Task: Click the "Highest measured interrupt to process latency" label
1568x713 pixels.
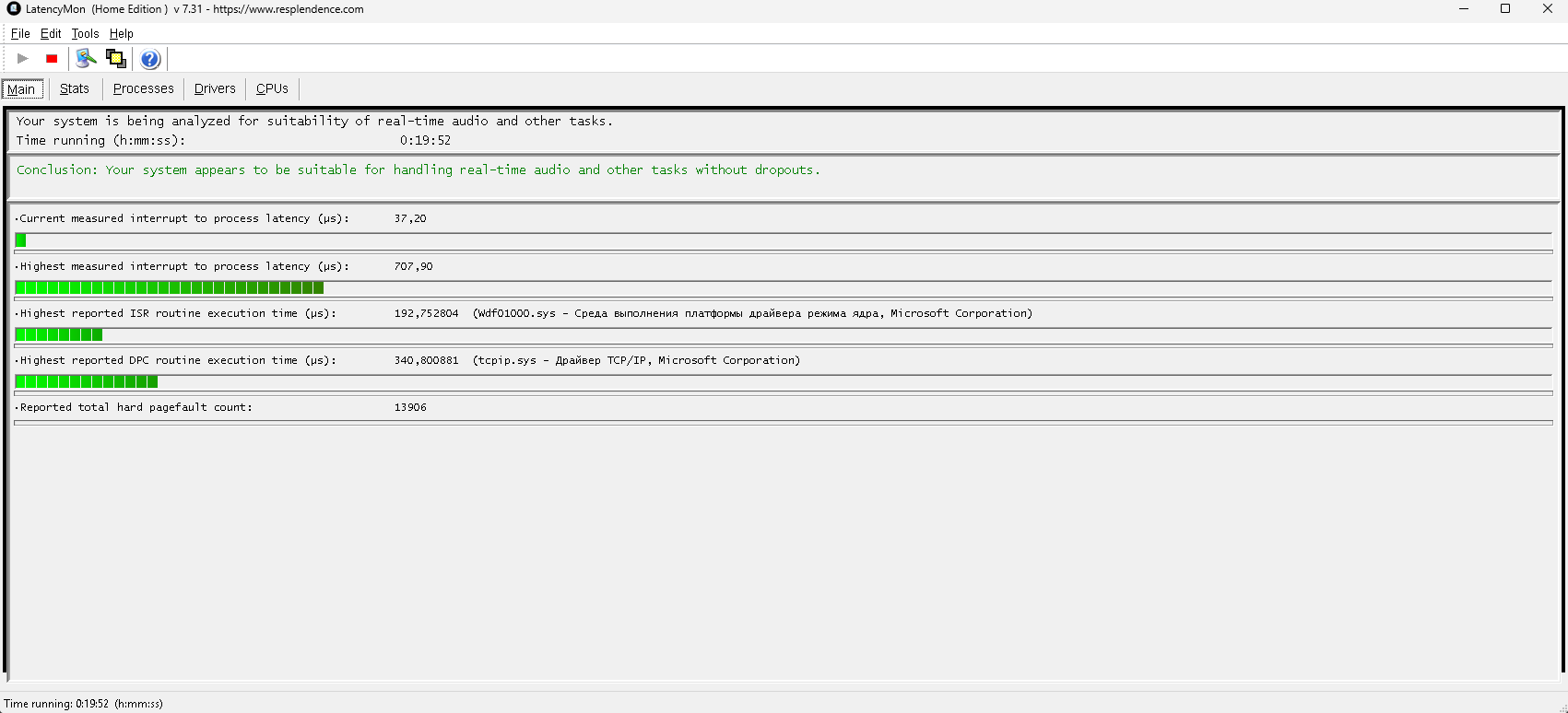Action: point(183,267)
